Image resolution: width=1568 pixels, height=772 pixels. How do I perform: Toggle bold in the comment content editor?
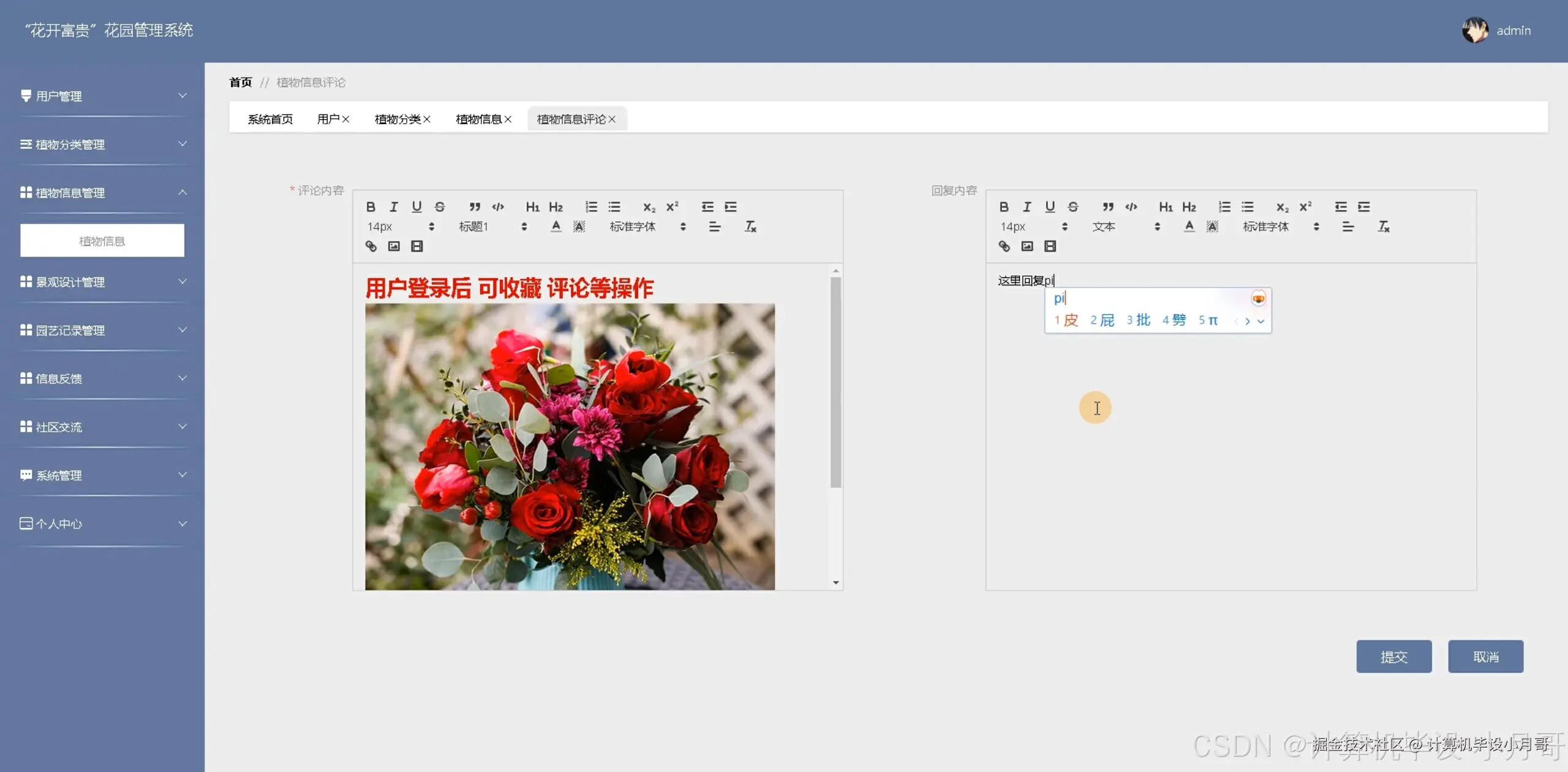coord(371,207)
